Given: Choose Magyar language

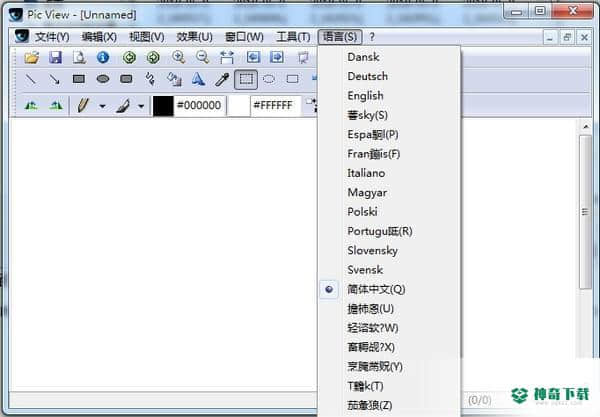Looking at the screenshot, I should [x=389, y=192].
